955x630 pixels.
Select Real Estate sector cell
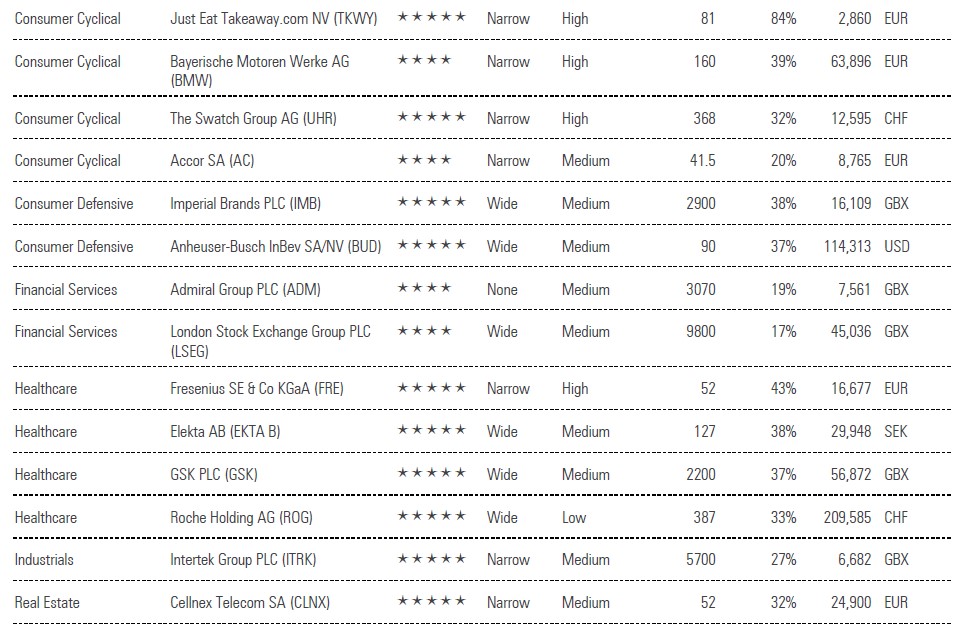point(47,602)
